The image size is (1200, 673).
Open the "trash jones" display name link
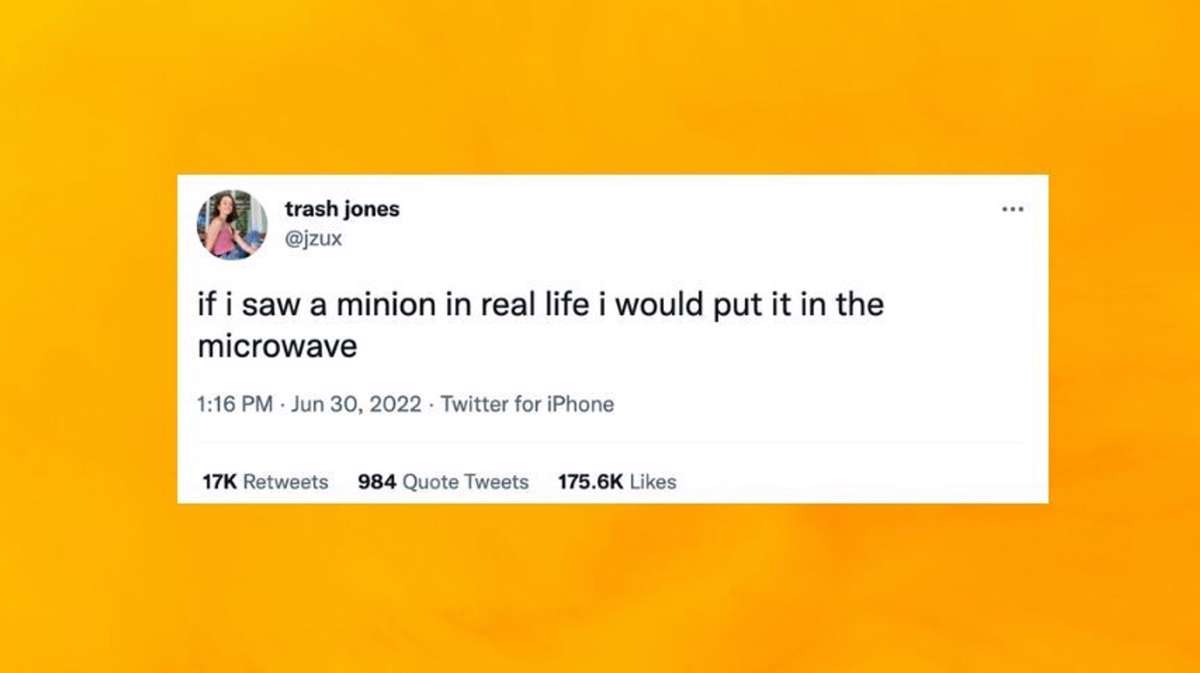tap(342, 209)
